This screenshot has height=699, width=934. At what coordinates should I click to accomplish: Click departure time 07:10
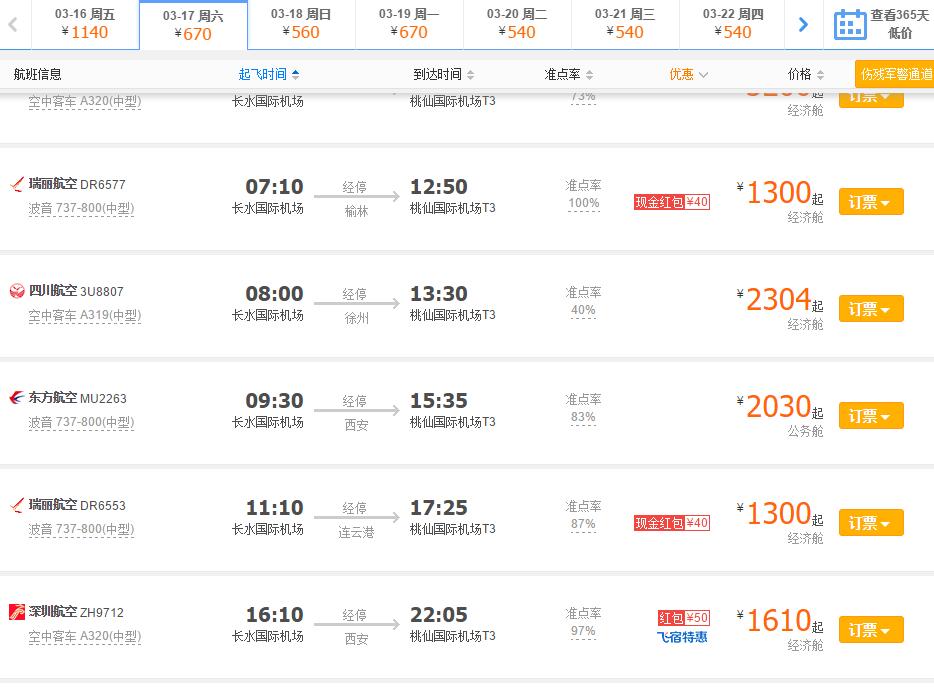pyautogui.click(x=275, y=187)
